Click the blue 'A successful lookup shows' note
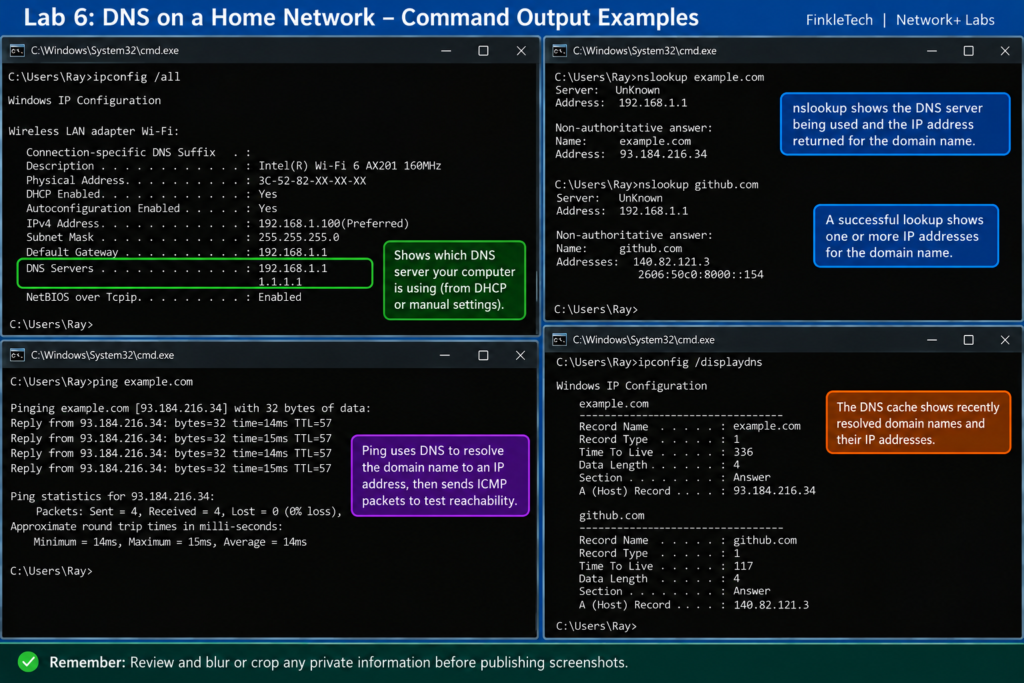The width and height of the screenshot is (1024, 683). (906, 236)
